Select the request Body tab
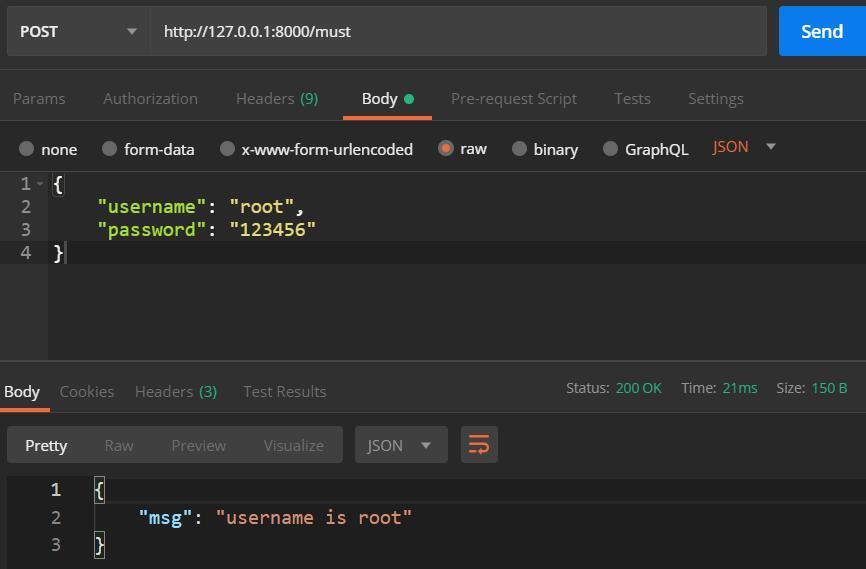 [x=387, y=99]
